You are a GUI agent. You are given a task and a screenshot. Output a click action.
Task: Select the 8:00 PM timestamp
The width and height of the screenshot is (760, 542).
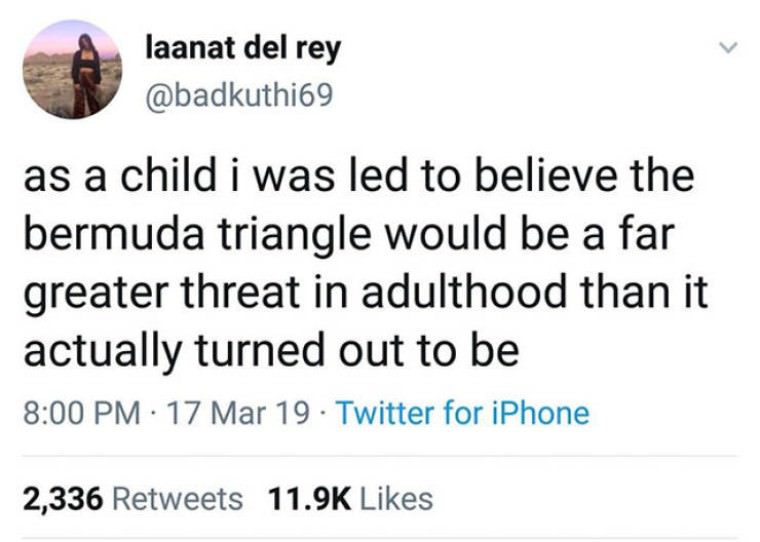coord(82,414)
